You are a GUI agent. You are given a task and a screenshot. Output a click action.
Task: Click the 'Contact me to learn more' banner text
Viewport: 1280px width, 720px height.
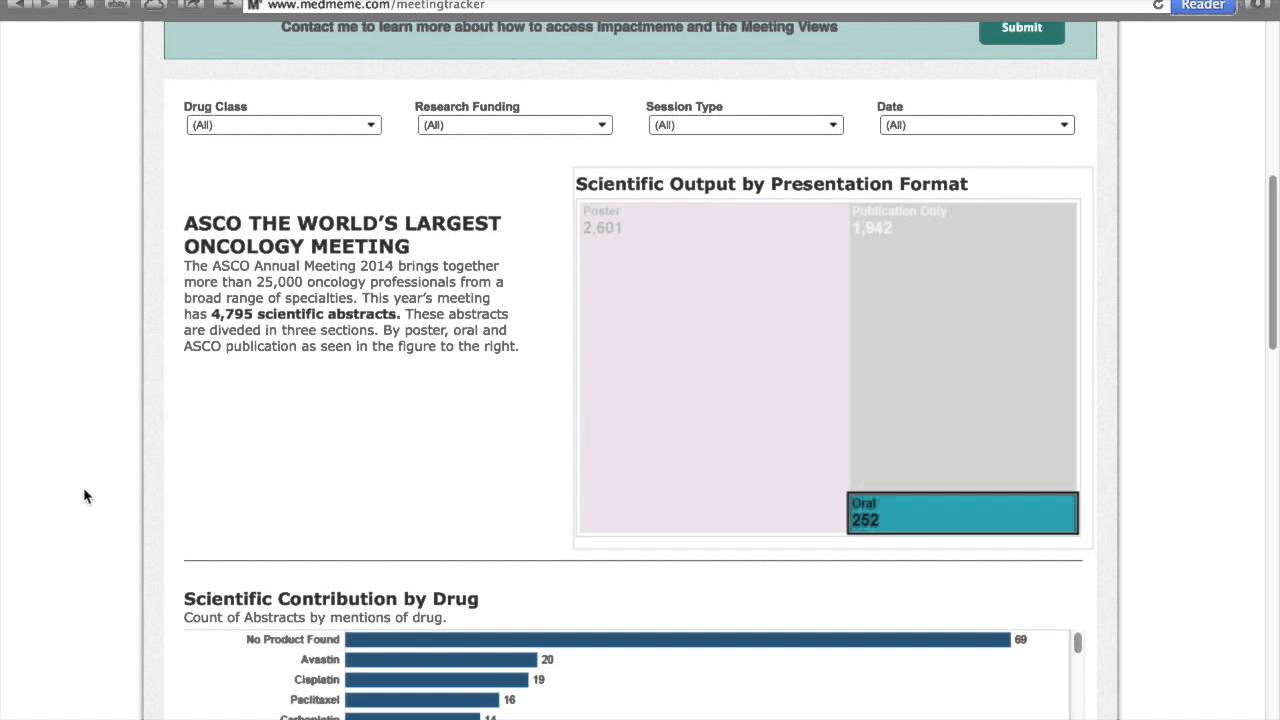pyautogui.click(x=559, y=27)
